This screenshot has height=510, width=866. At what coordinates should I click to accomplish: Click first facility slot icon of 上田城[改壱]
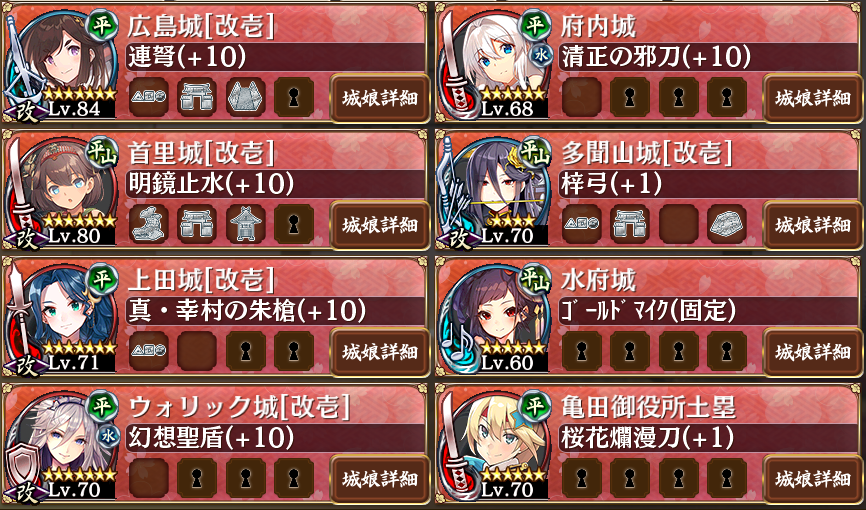click(149, 351)
